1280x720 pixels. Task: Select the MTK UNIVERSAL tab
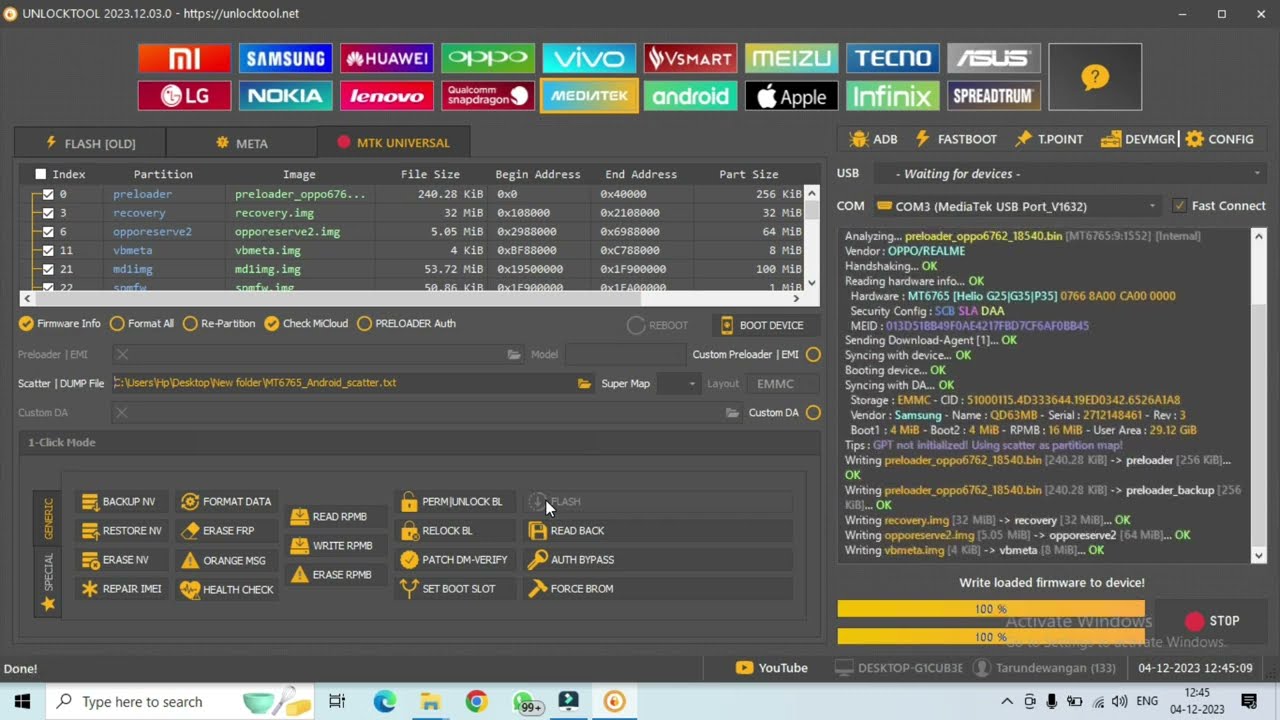tap(393, 143)
